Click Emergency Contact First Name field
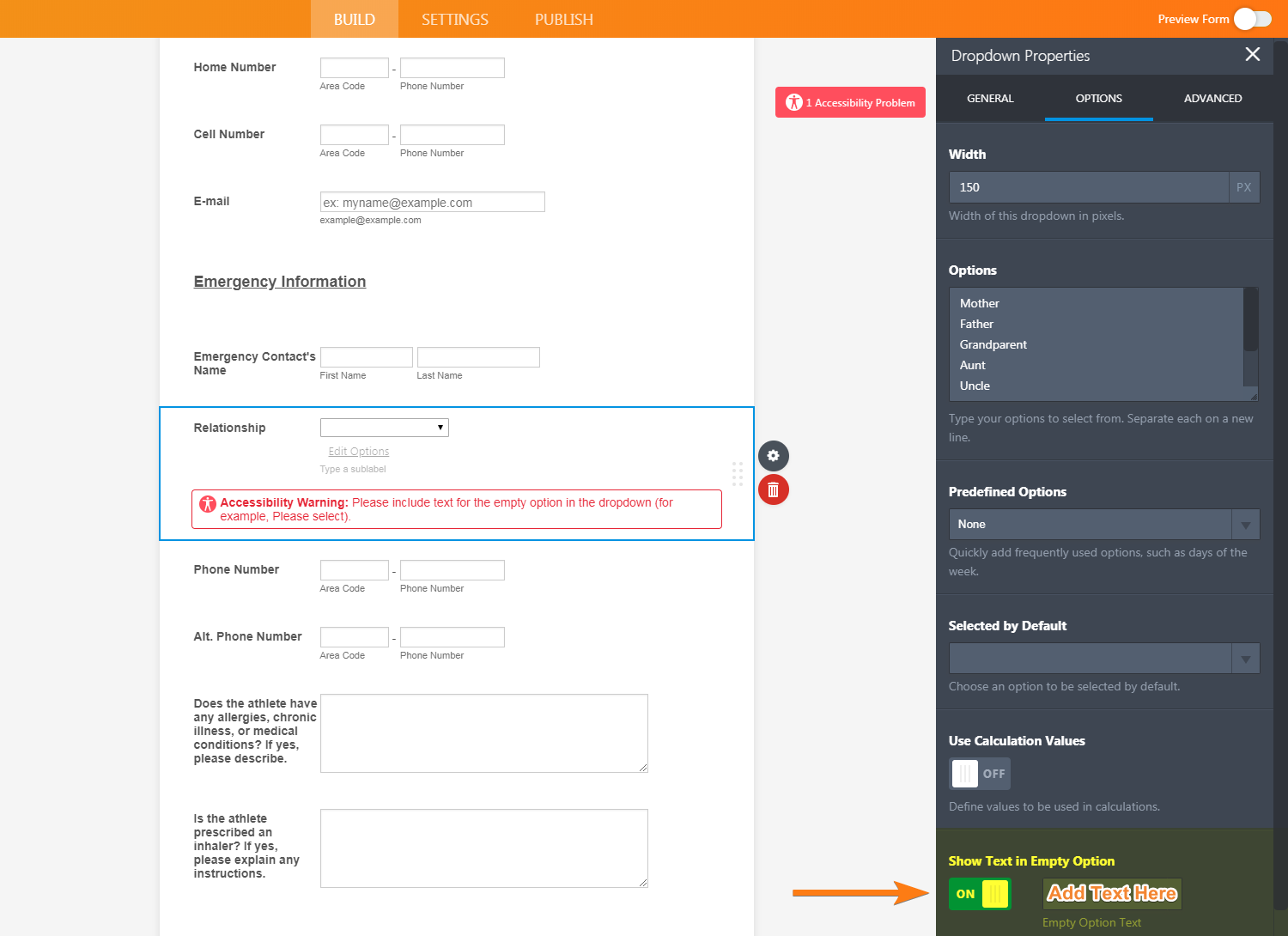1288x936 pixels. click(x=366, y=357)
